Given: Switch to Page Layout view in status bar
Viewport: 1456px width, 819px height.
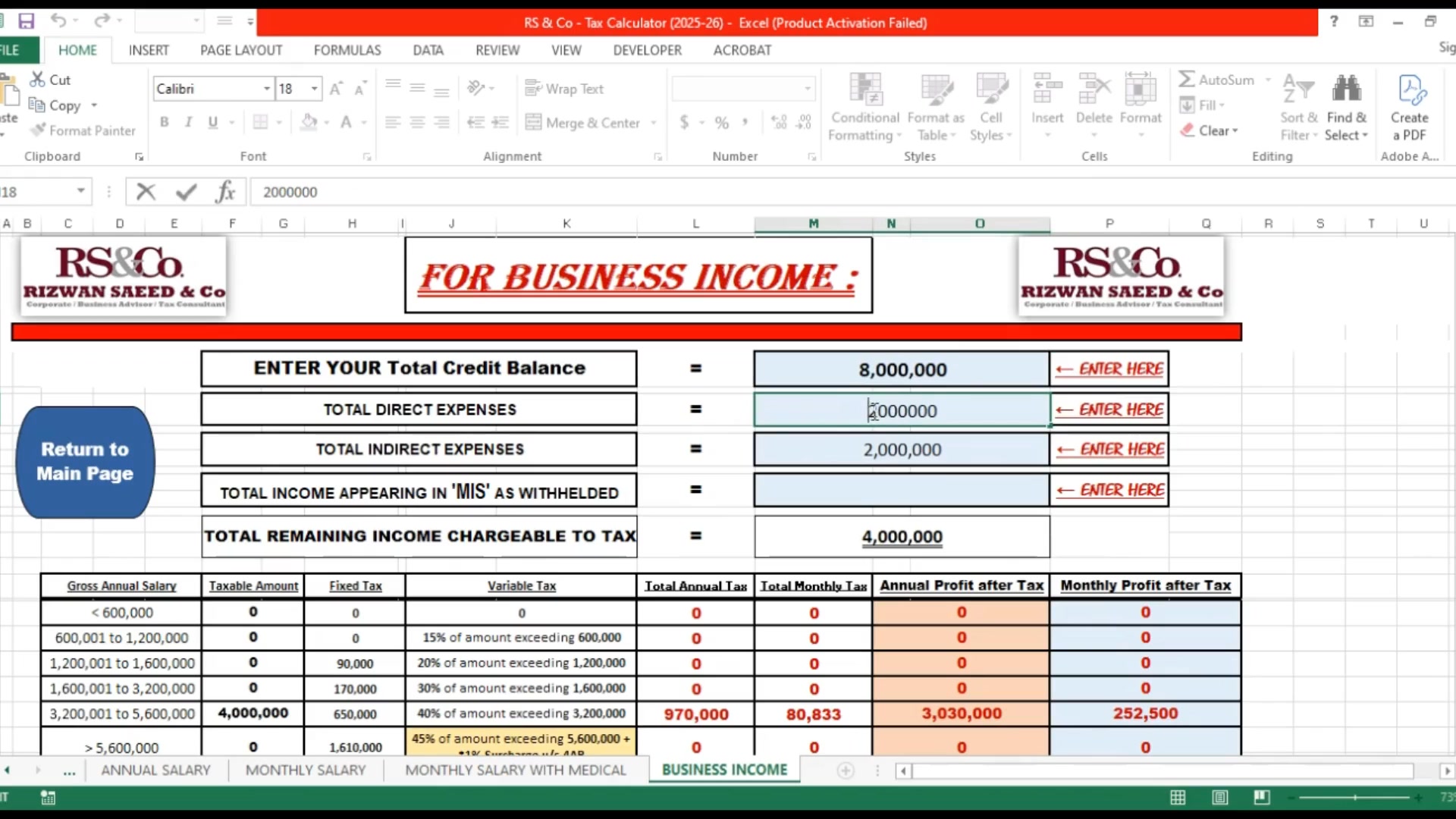Looking at the screenshot, I should click(1219, 797).
